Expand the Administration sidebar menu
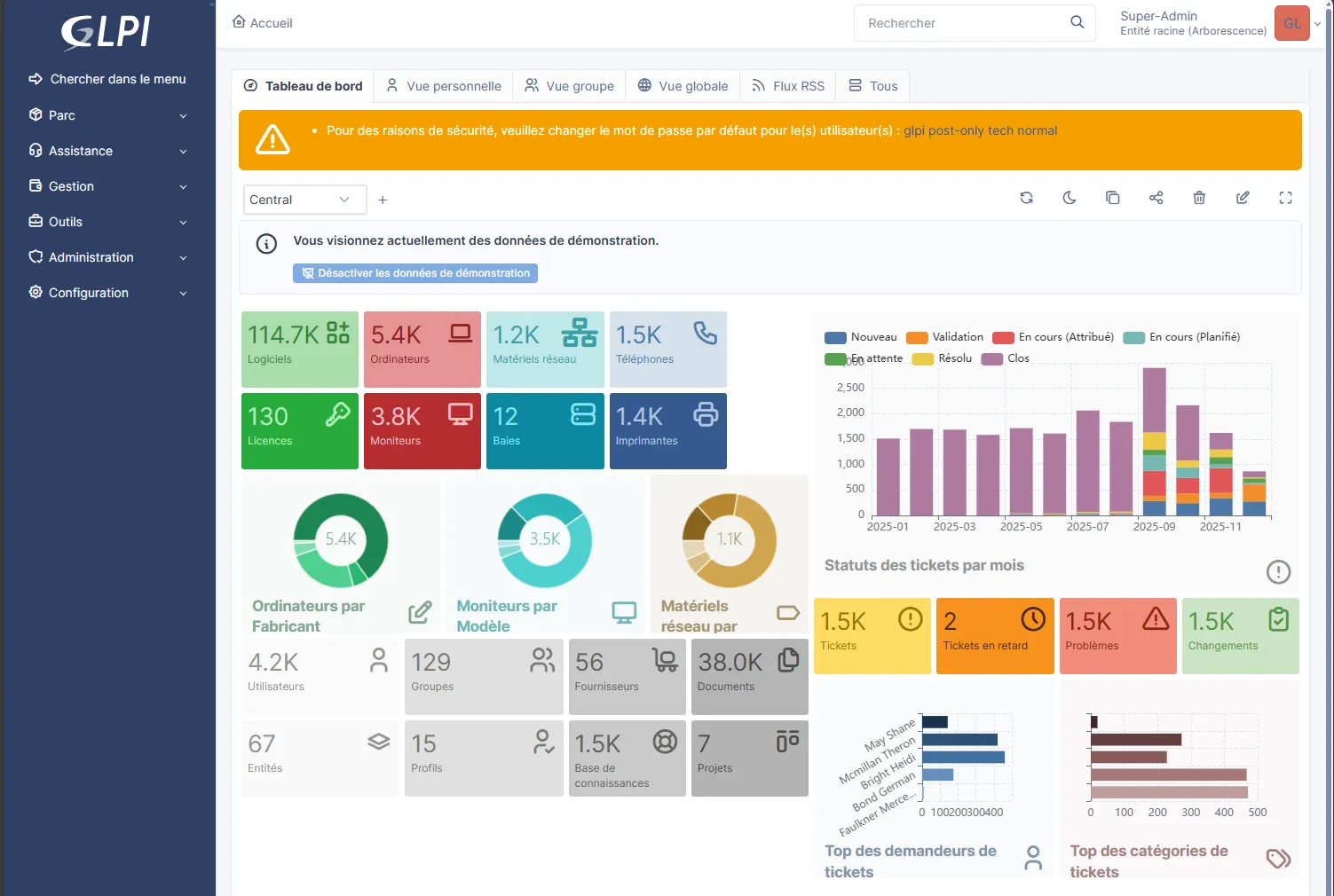Viewport: 1334px width, 896px height. 107,257
